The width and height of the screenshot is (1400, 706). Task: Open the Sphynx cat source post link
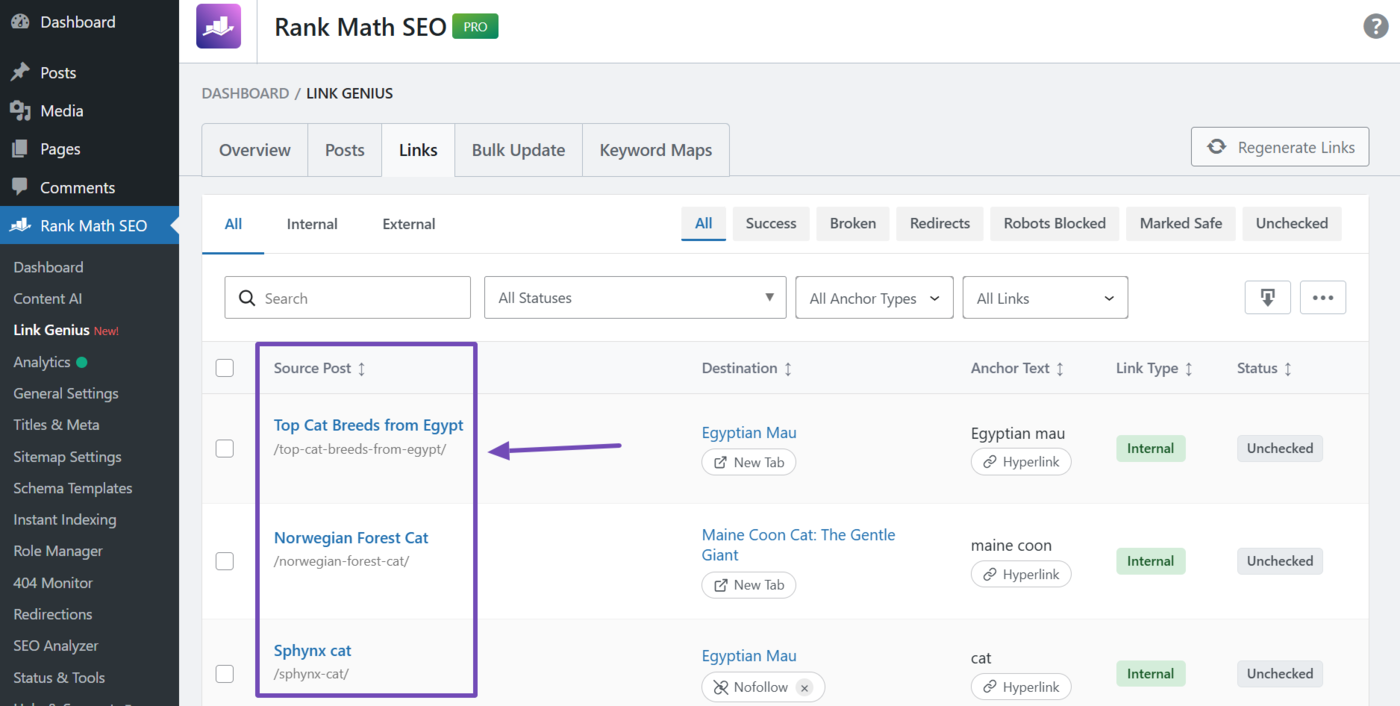coord(312,651)
